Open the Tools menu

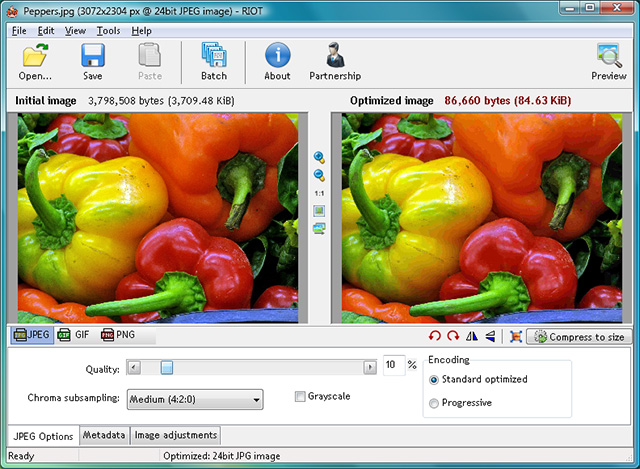click(x=109, y=31)
